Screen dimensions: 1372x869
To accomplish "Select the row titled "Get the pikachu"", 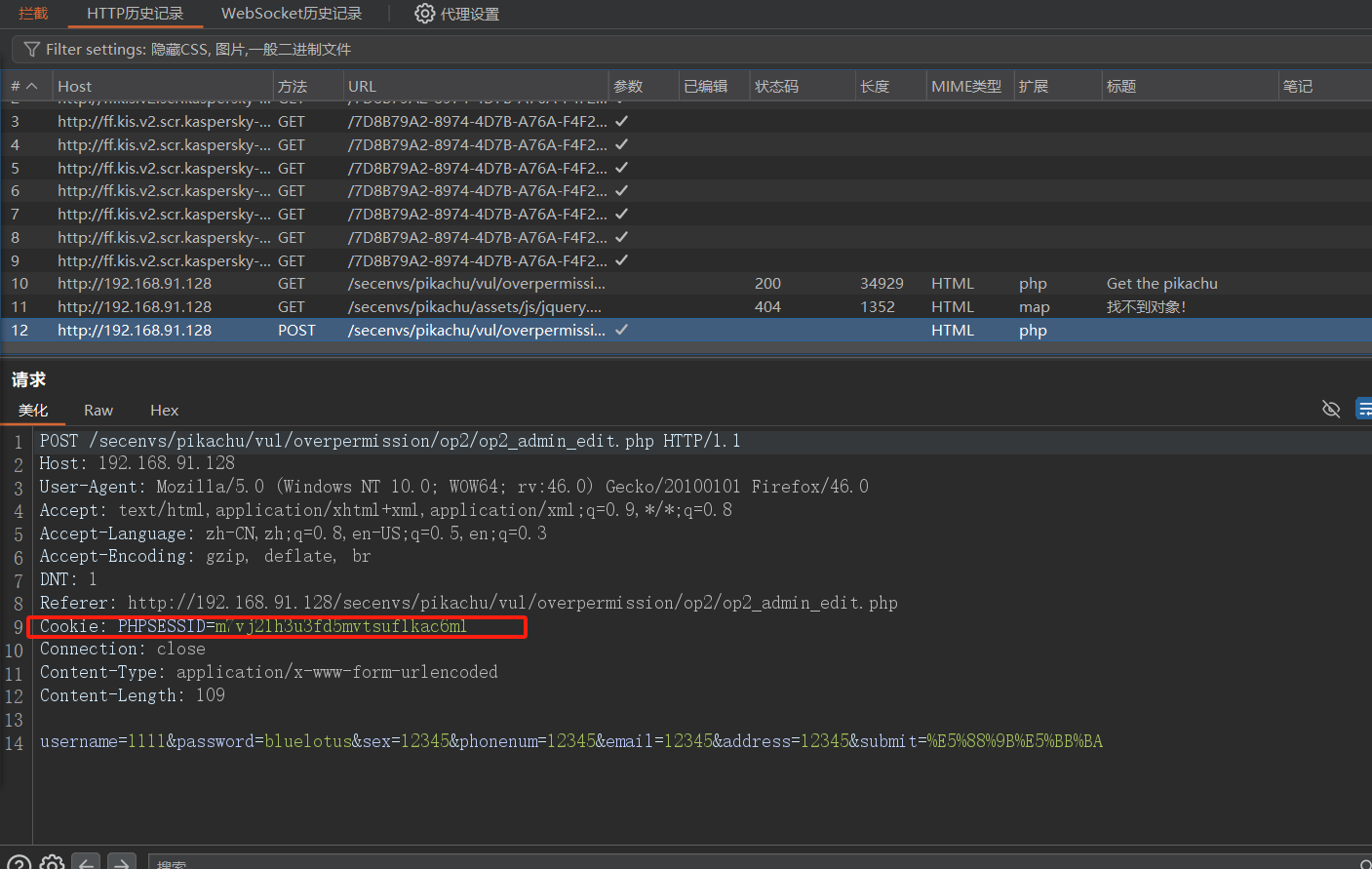I will pyautogui.click(x=686, y=284).
